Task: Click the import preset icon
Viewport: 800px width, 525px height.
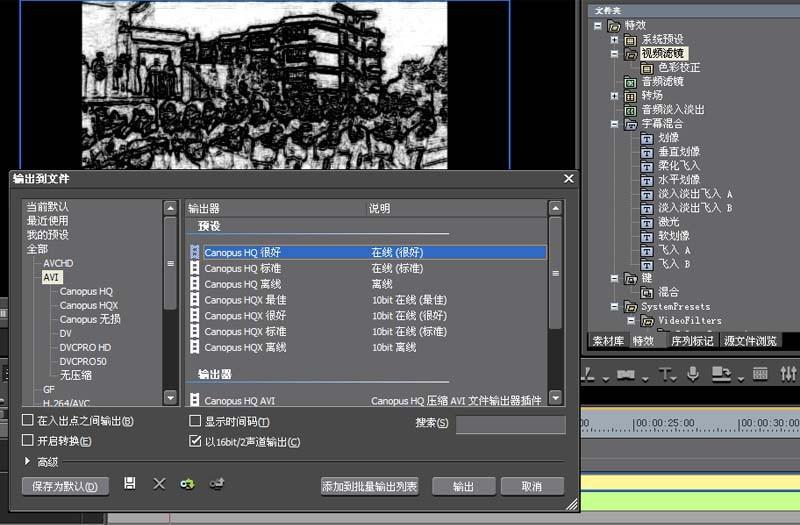Action: [x=186, y=484]
